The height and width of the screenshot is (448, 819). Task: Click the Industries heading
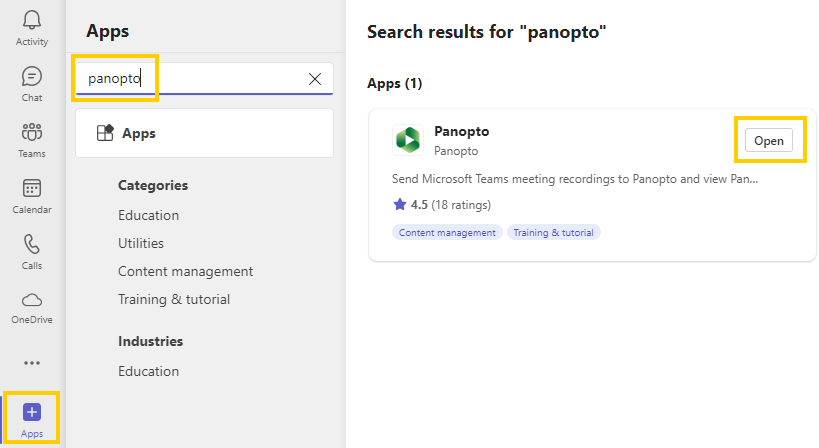pyautogui.click(x=150, y=341)
